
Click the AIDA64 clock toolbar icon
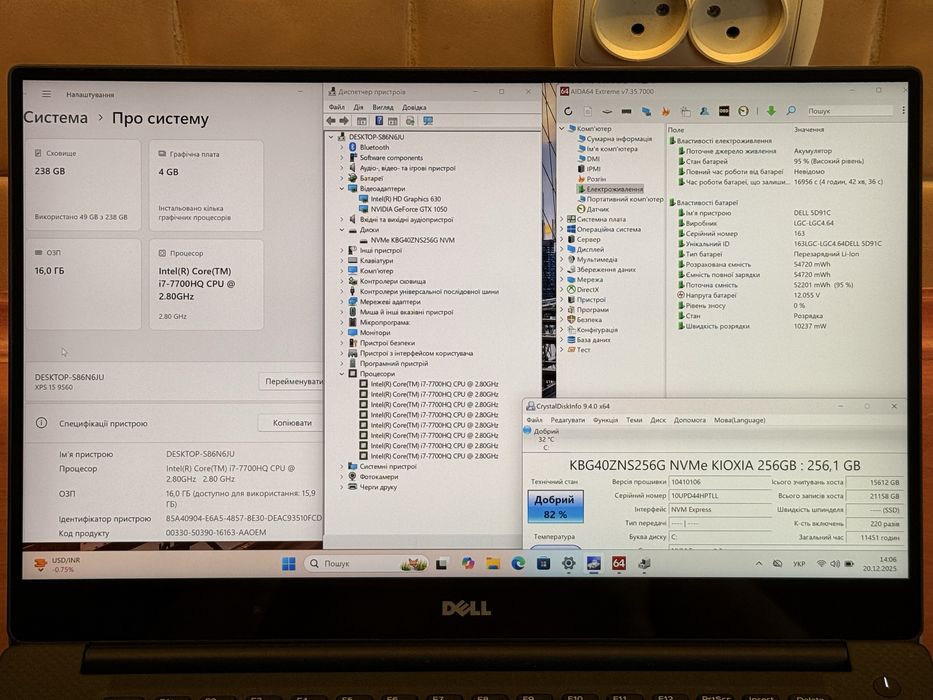(x=743, y=111)
